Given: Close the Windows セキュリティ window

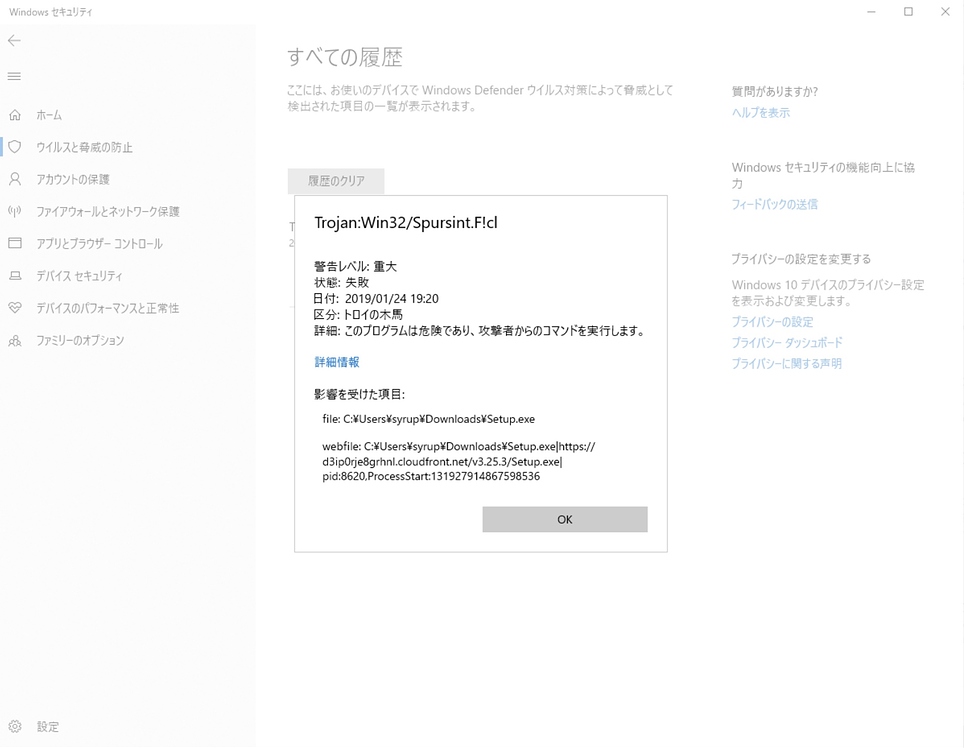Looking at the screenshot, I should (945, 12).
